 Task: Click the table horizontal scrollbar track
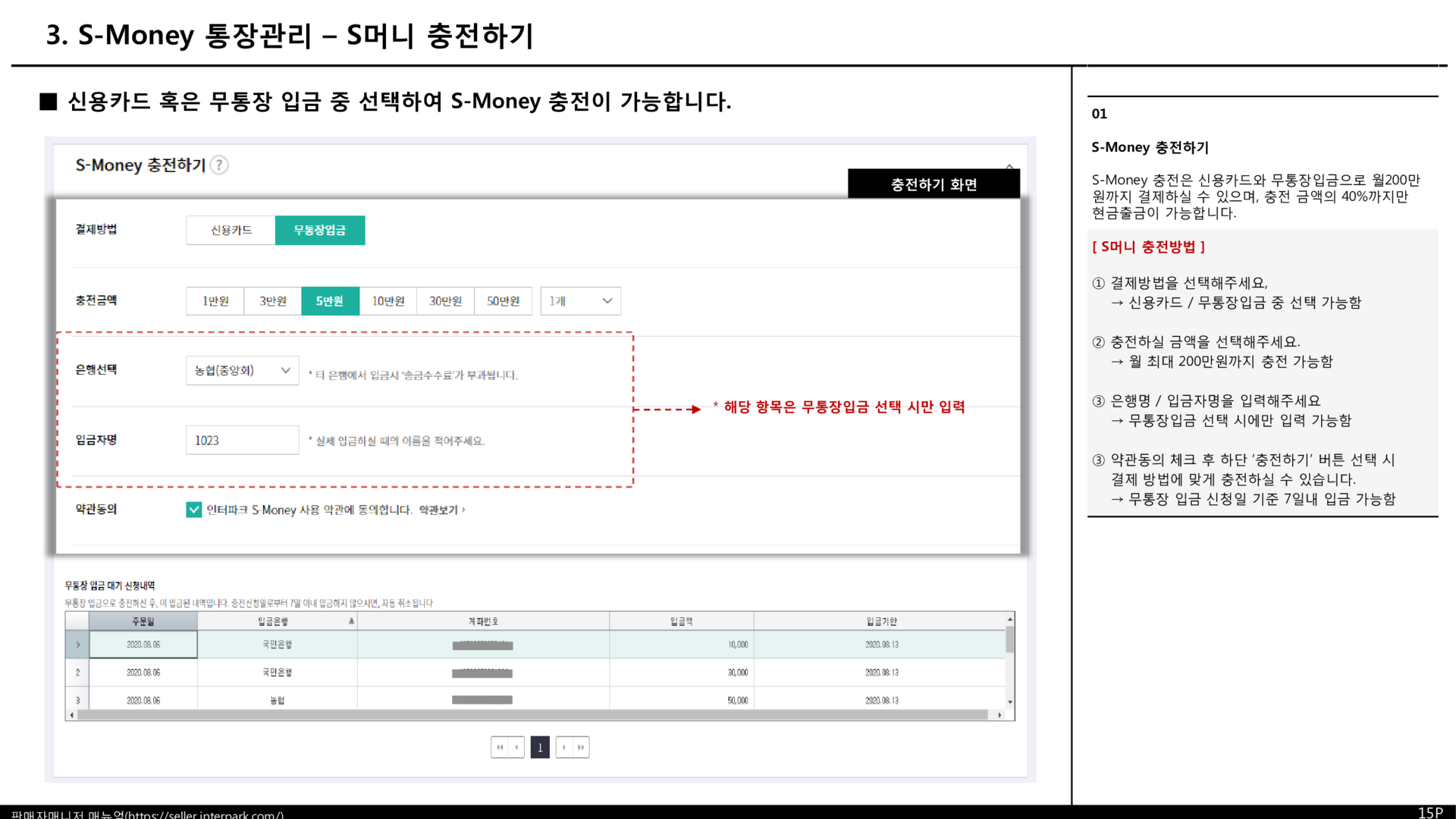click(532, 715)
